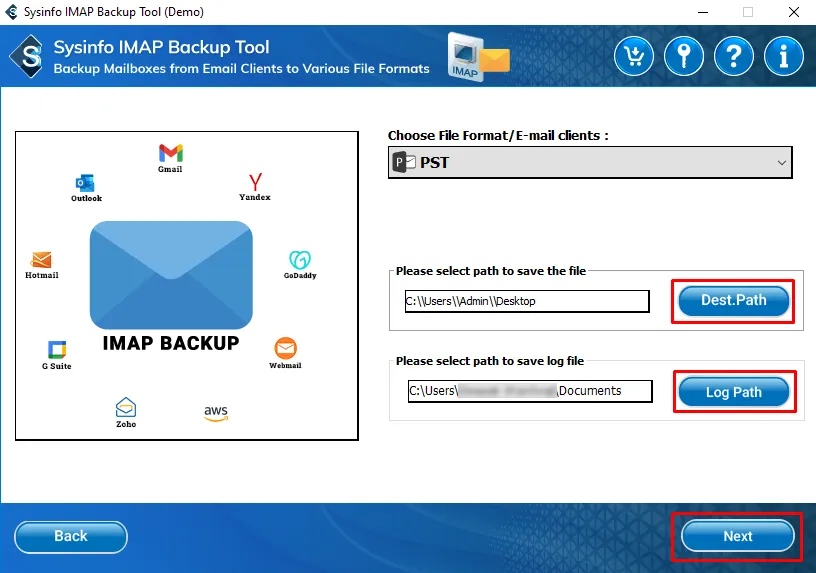Click the aws logo in illustration

[x=216, y=413]
